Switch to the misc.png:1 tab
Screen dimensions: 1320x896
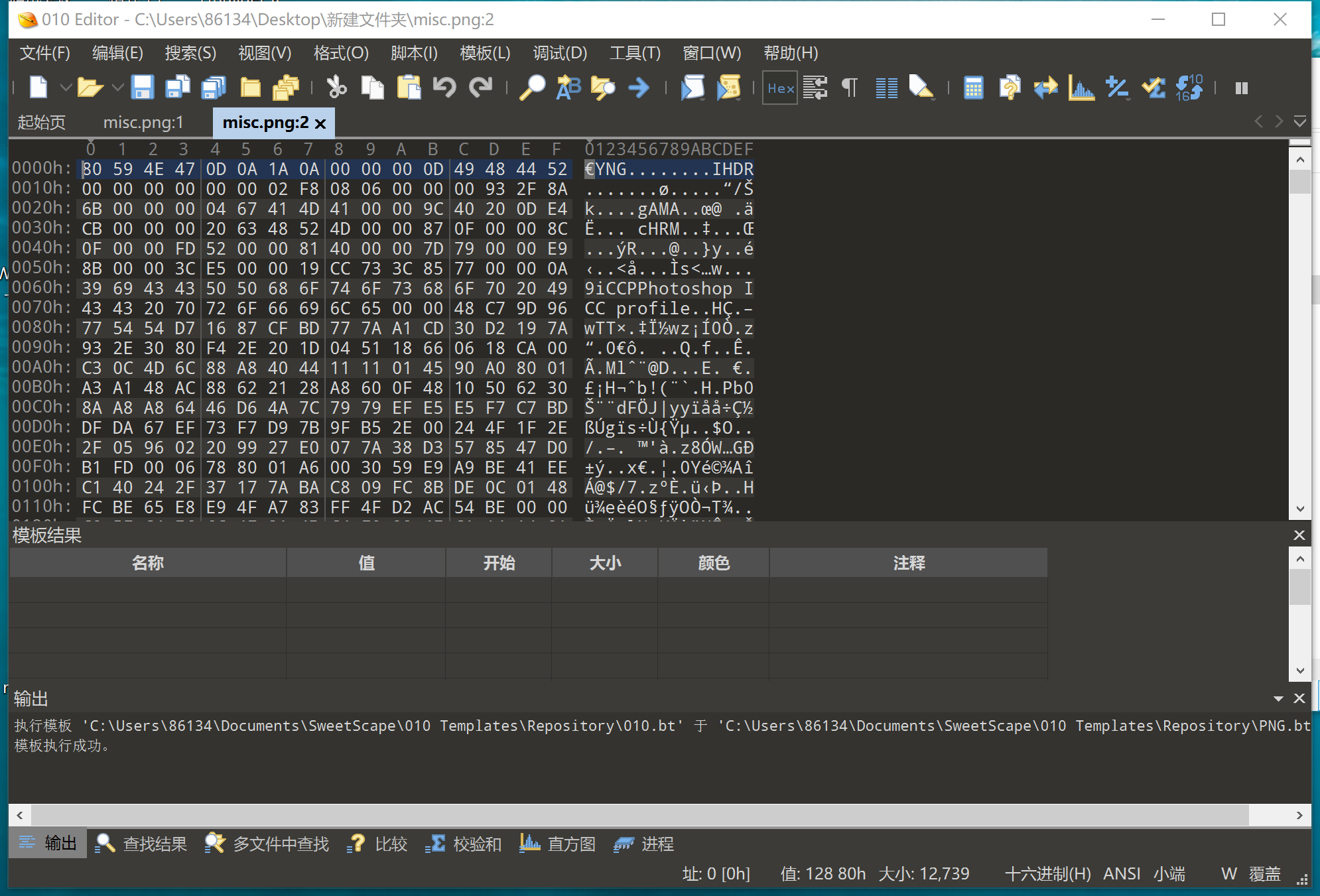click(x=143, y=123)
